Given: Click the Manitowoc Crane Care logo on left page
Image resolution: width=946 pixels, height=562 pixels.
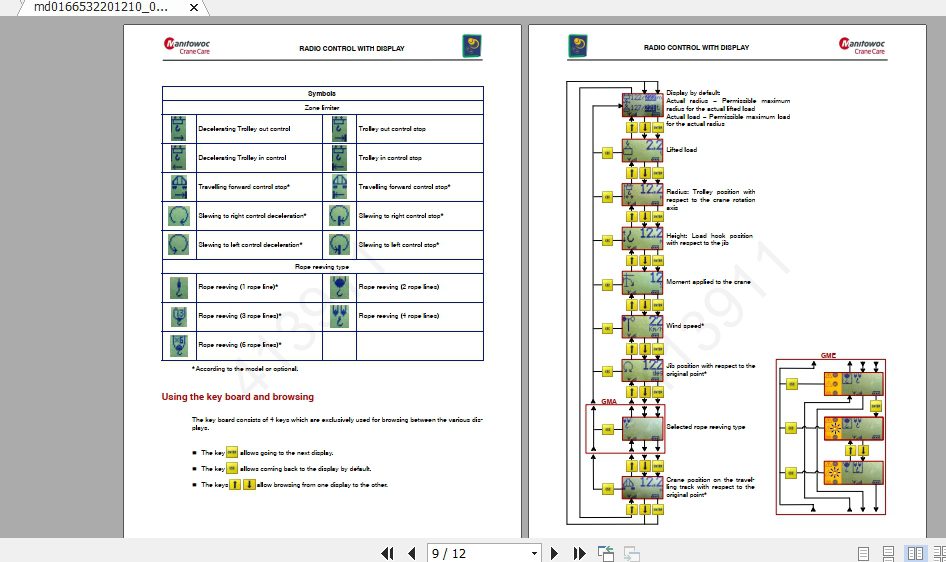Looking at the screenshot, I should tap(187, 46).
